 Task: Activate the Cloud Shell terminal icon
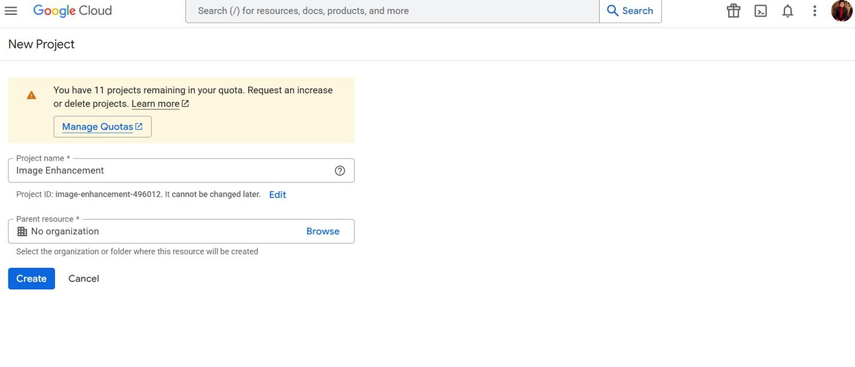click(761, 11)
